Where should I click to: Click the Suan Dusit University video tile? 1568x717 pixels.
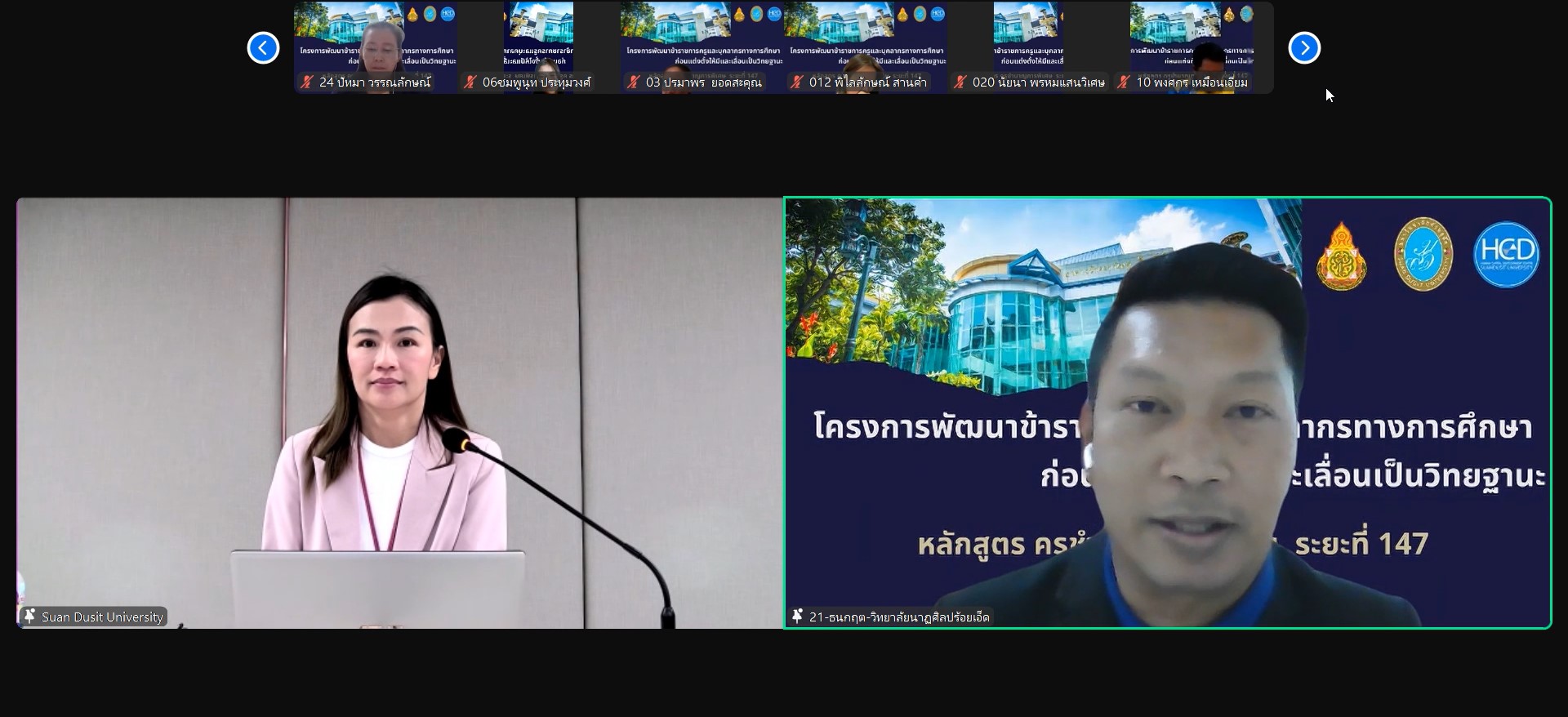[399, 392]
